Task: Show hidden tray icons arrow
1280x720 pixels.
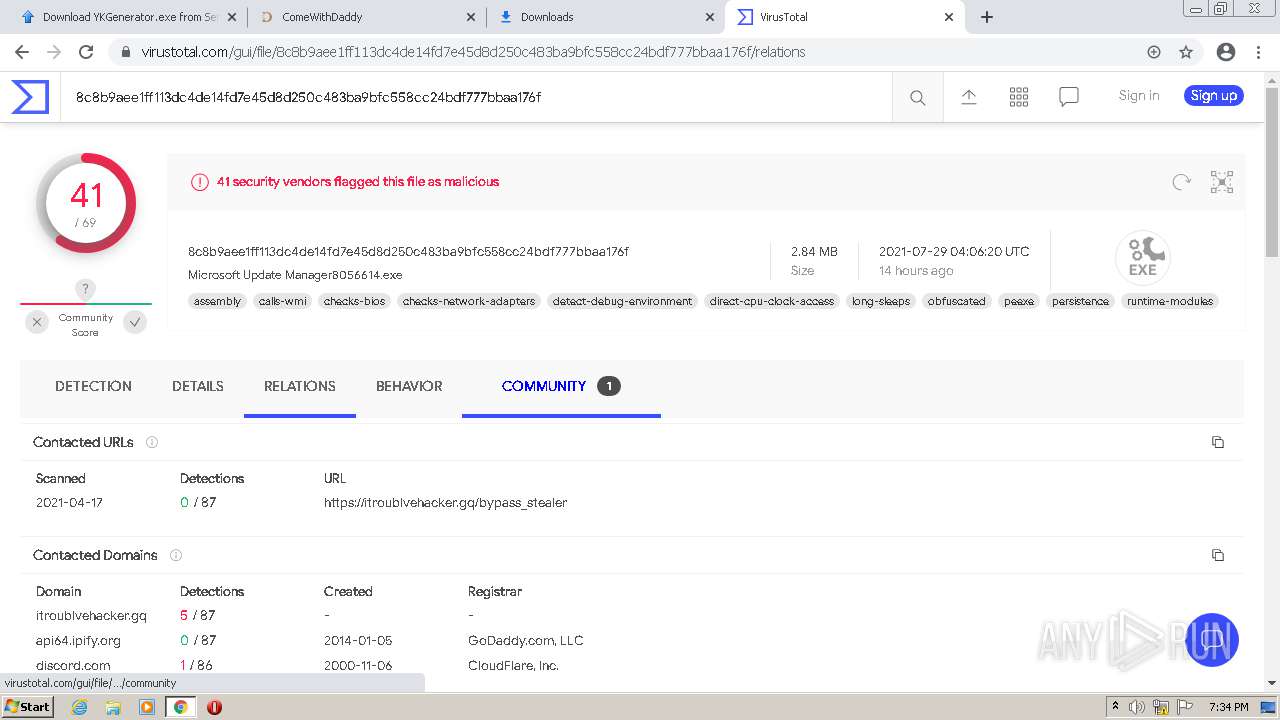Action: [x=1115, y=707]
